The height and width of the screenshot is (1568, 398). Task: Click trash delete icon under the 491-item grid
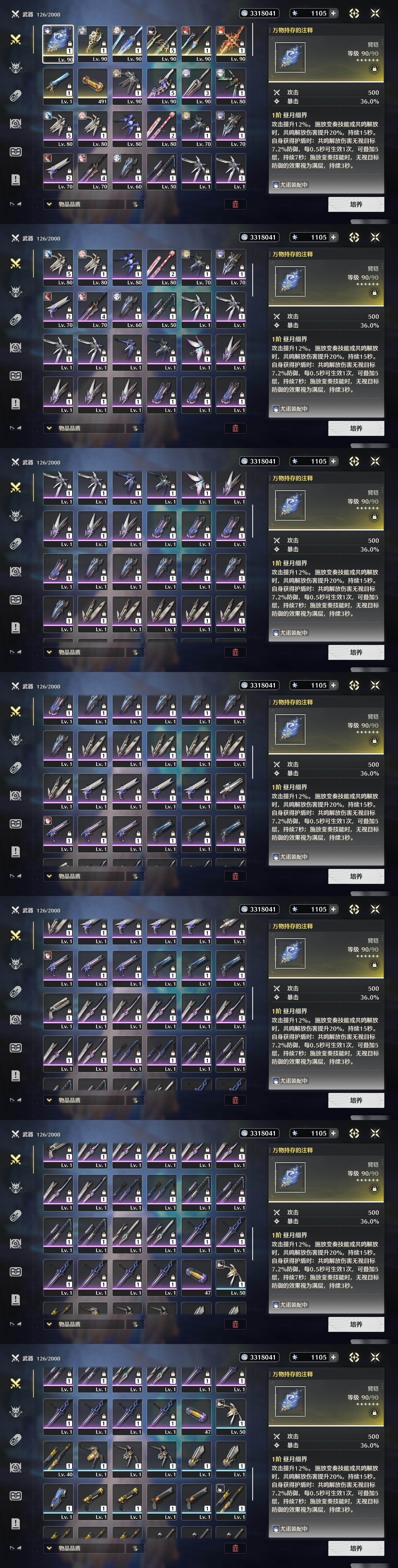(x=235, y=204)
